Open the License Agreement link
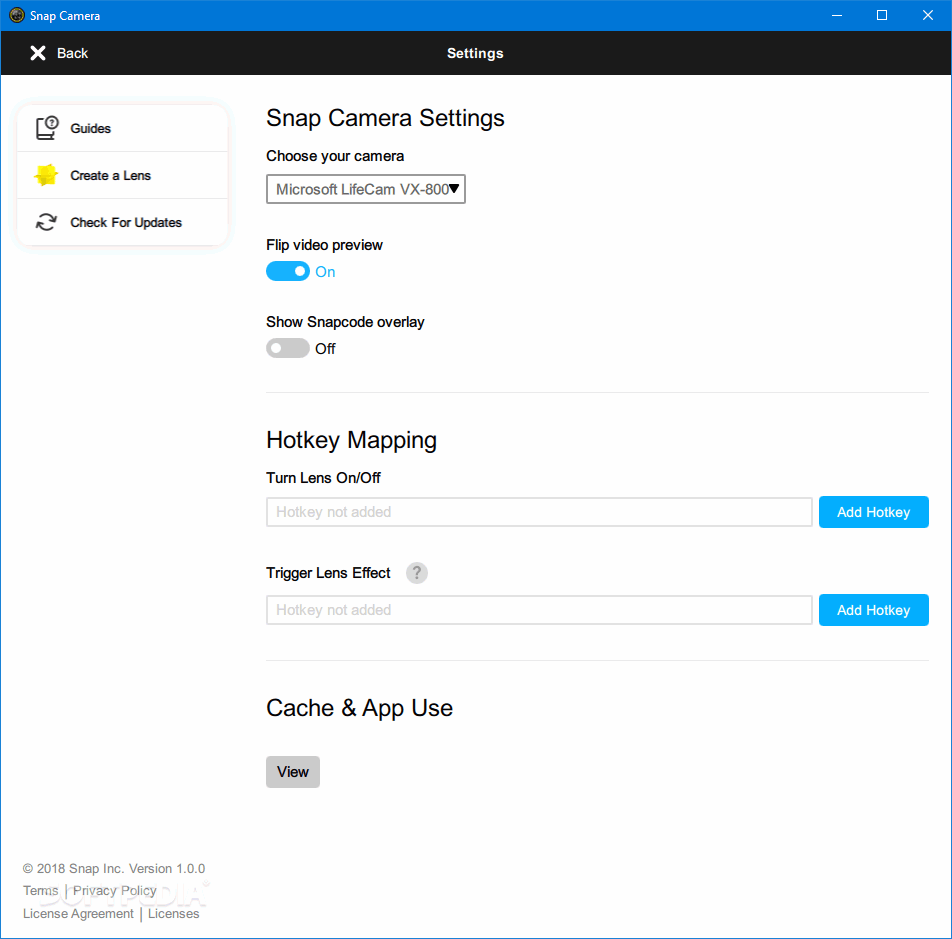This screenshot has height=939, width=952. pyautogui.click(x=78, y=914)
